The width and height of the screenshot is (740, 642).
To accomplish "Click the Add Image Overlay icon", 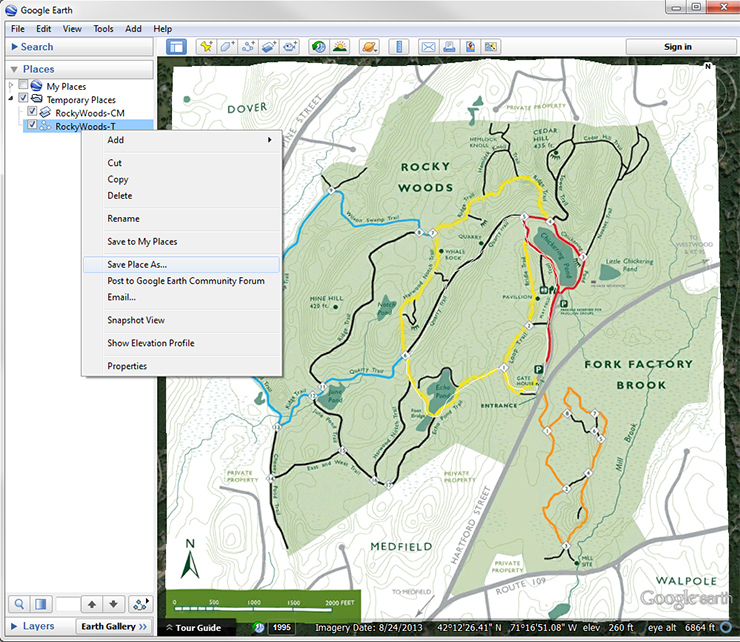I will [x=269, y=46].
